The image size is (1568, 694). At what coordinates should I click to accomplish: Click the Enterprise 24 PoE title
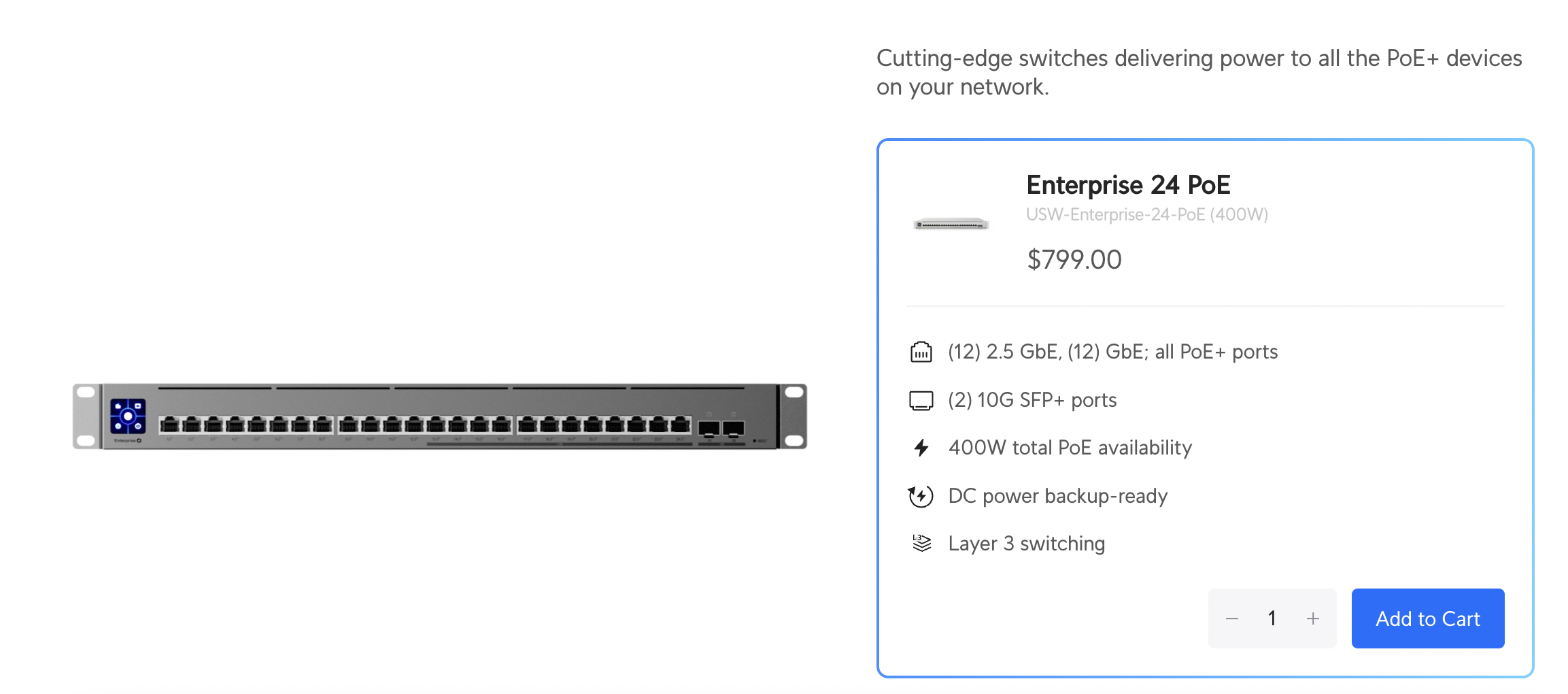click(1128, 185)
